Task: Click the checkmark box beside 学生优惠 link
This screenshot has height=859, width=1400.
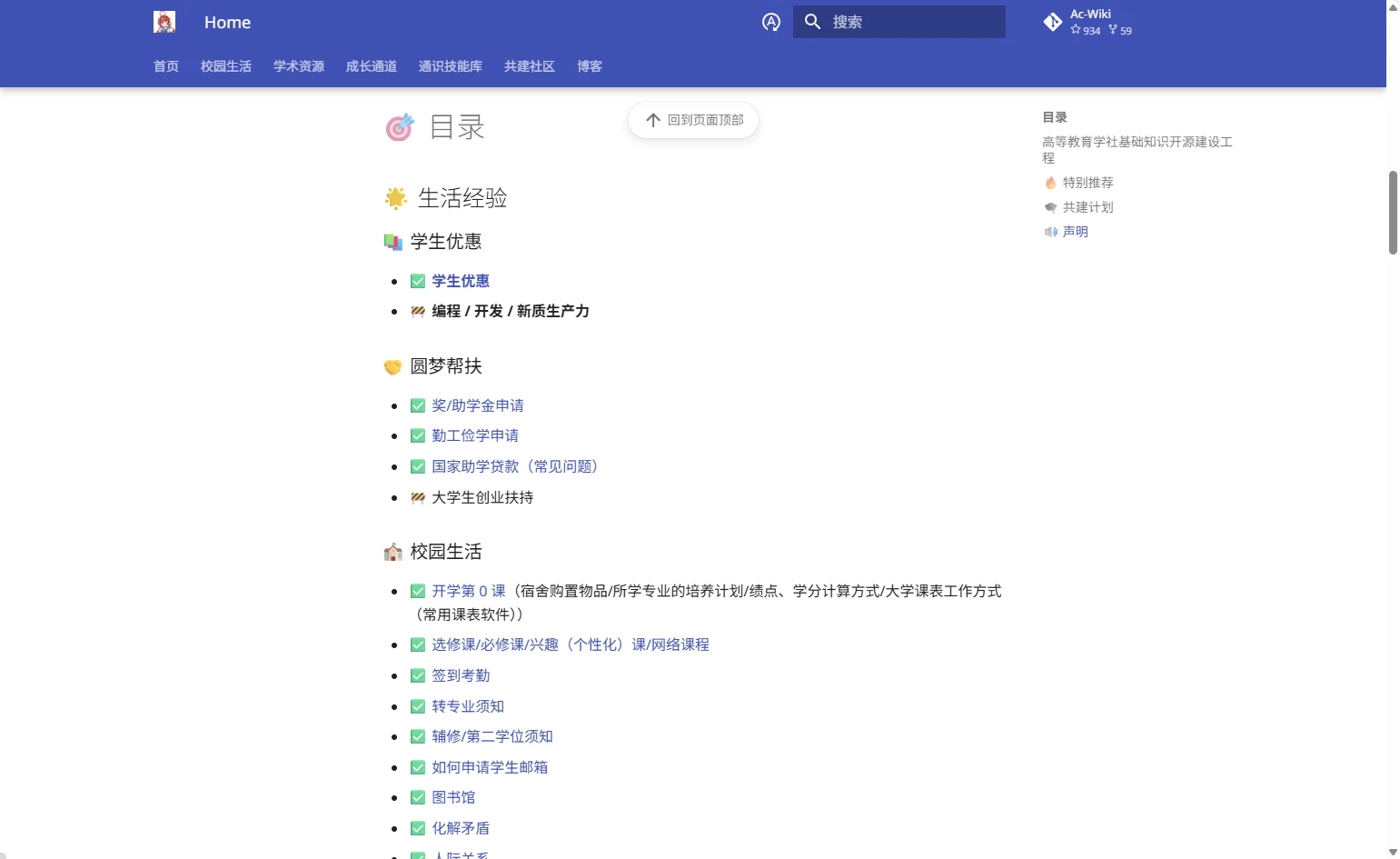Action: (418, 282)
